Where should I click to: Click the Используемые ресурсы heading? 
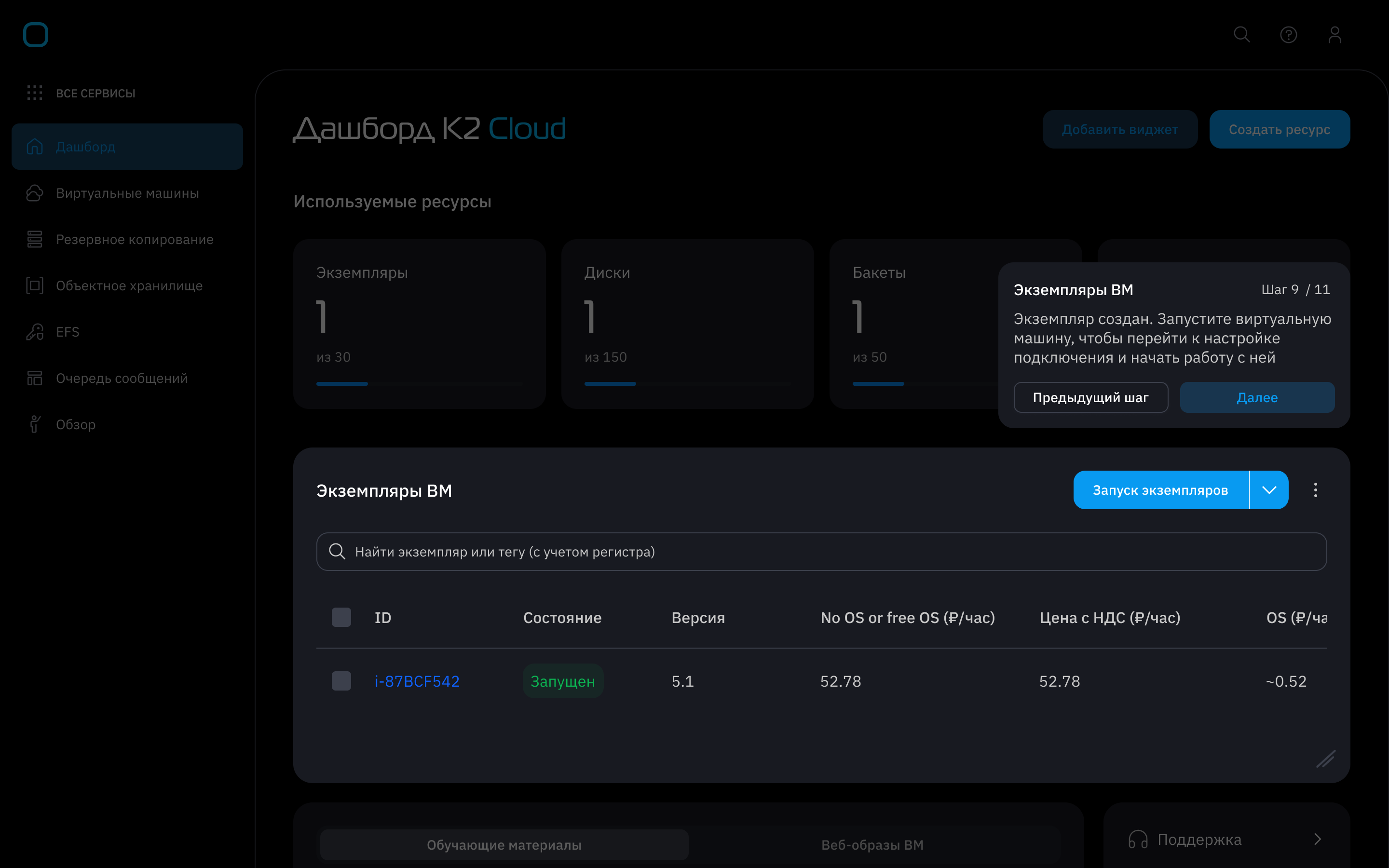[393, 202]
